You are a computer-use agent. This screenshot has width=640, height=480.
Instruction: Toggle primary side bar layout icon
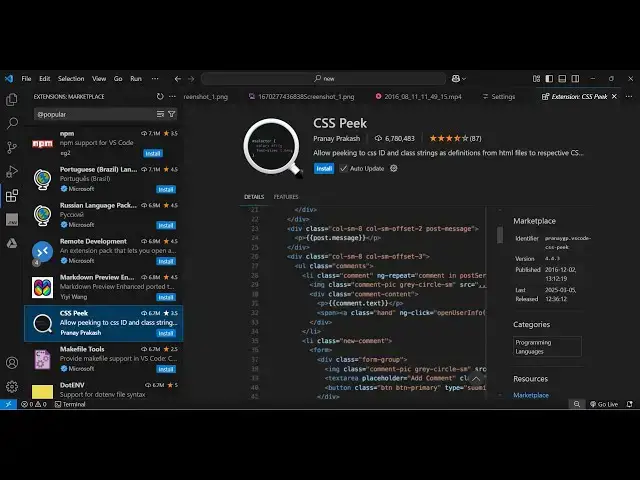(549, 78)
